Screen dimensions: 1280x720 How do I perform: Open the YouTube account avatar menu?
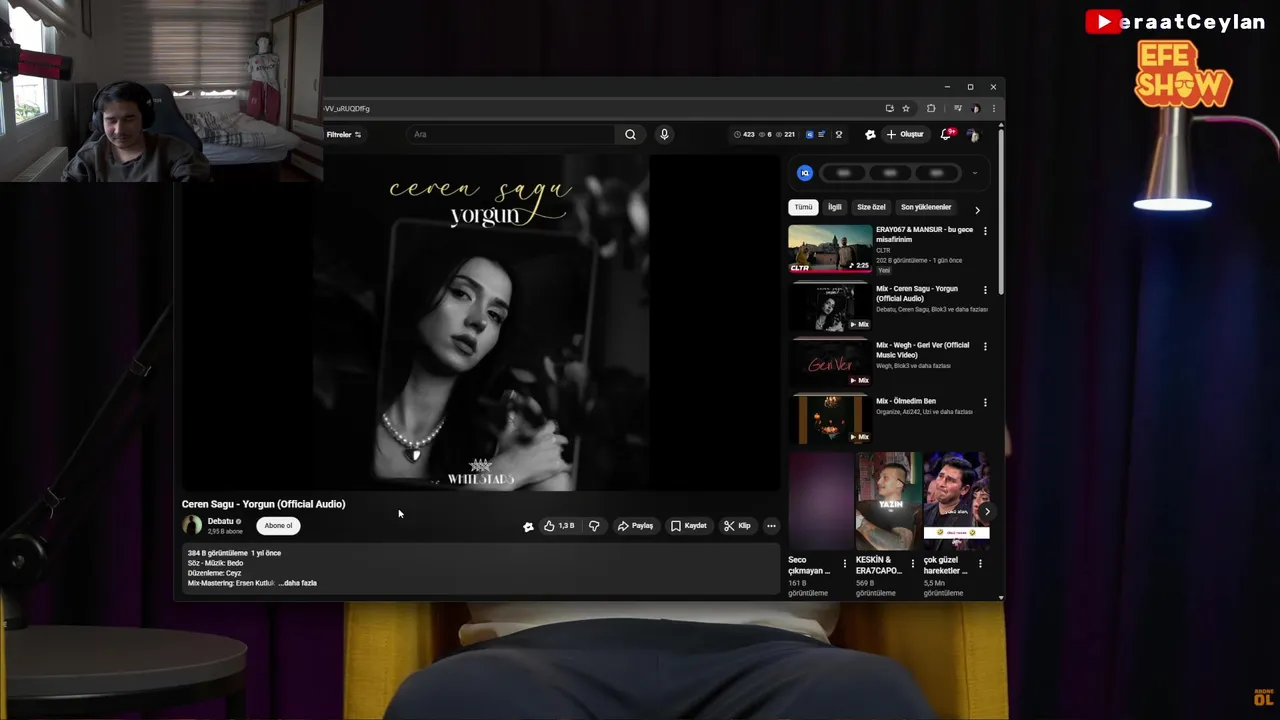pos(973,135)
